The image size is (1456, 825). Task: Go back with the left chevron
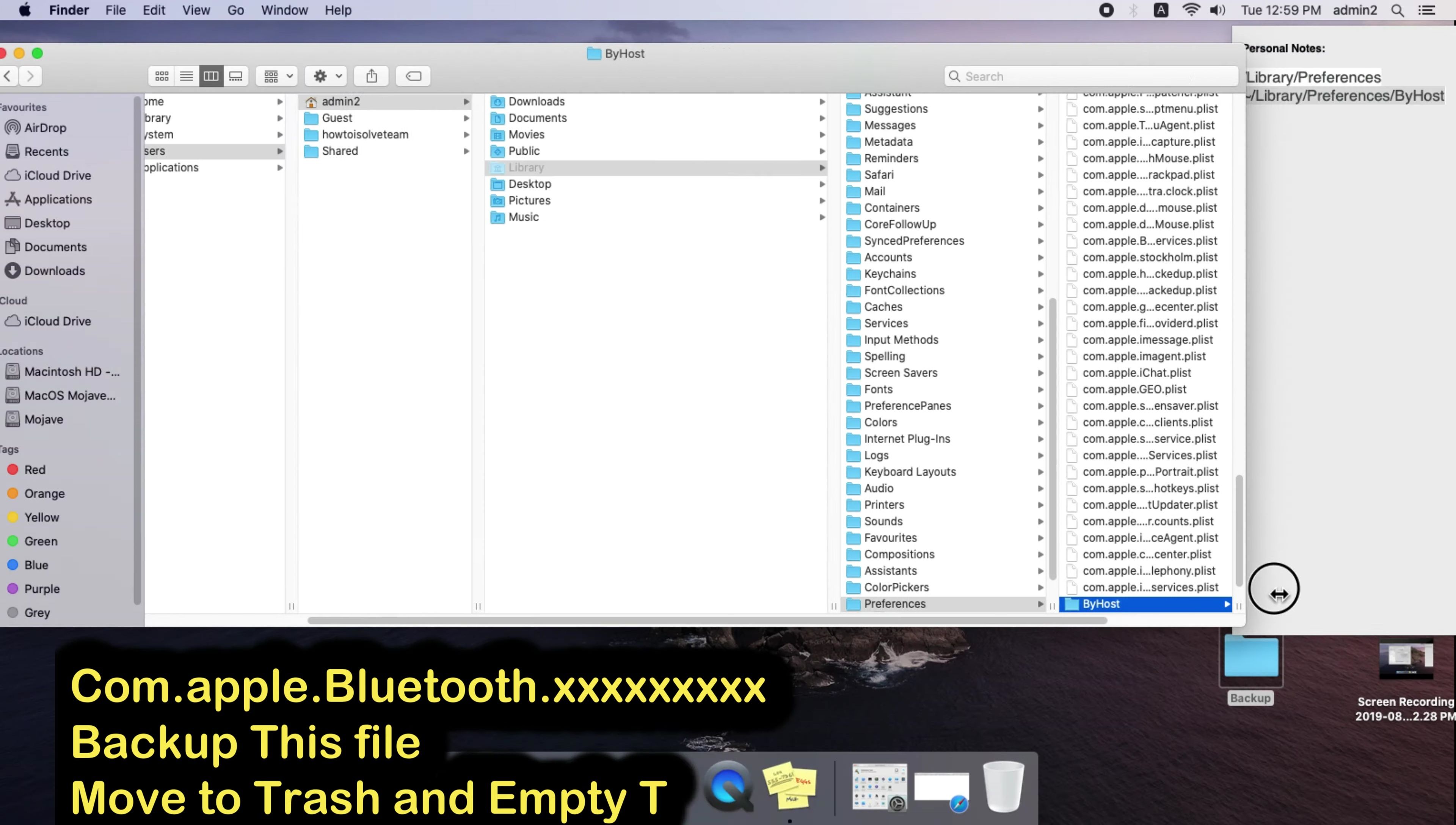coord(8,76)
